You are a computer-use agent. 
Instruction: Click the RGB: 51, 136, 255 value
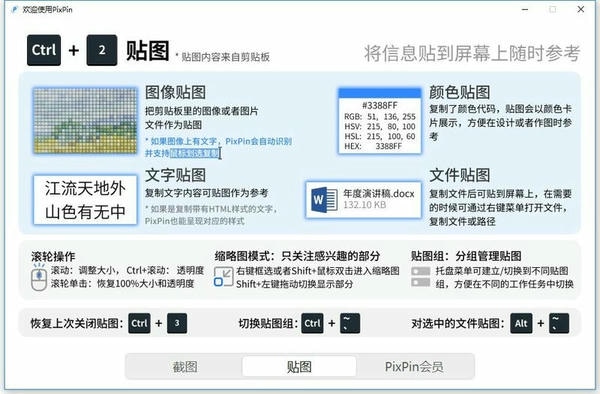pos(380,116)
